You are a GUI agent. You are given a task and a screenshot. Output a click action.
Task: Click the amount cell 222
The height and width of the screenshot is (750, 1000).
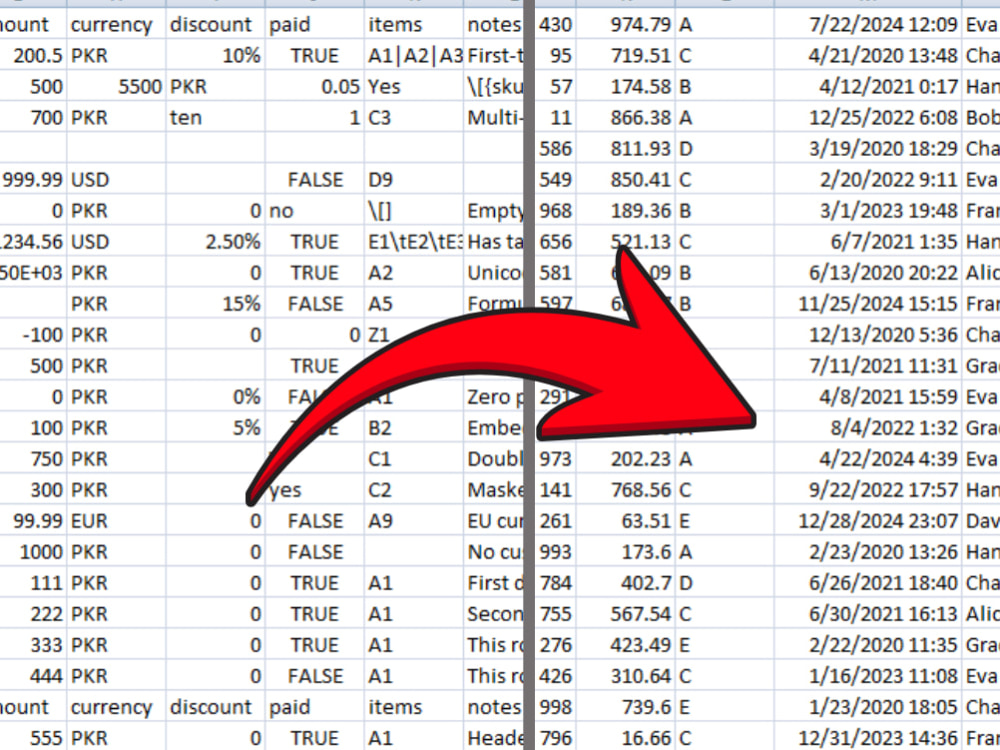pyautogui.click(x=33, y=614)
